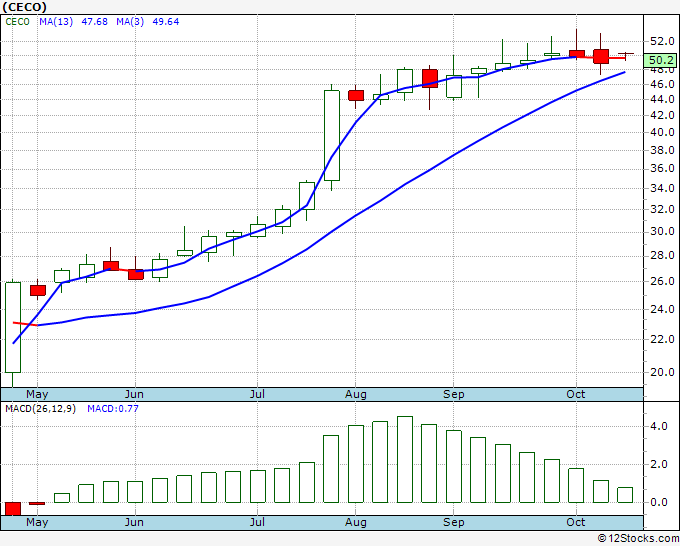The image size is (680, 546).
Task: Click the CECO ticker legend label
Action: click(18, 19)
